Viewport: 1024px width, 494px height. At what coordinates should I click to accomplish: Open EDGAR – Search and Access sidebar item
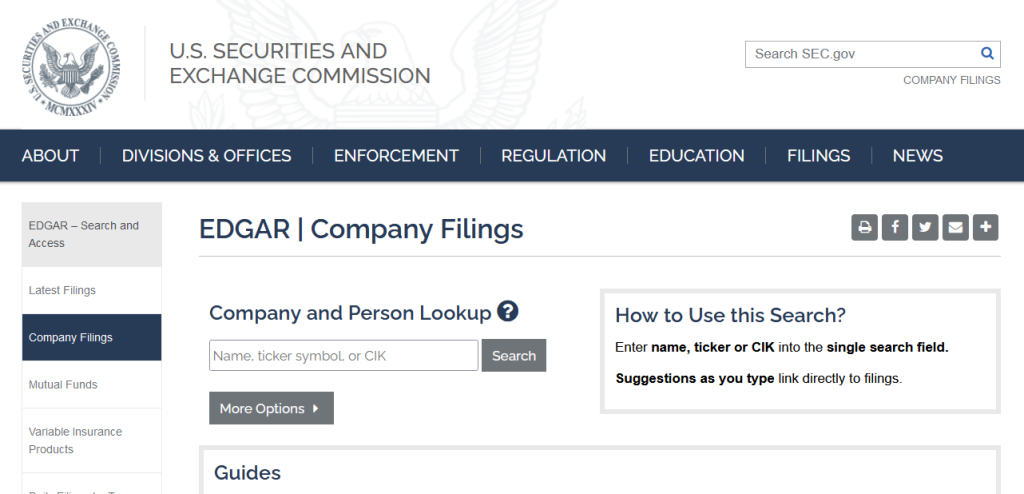[92, 234]
